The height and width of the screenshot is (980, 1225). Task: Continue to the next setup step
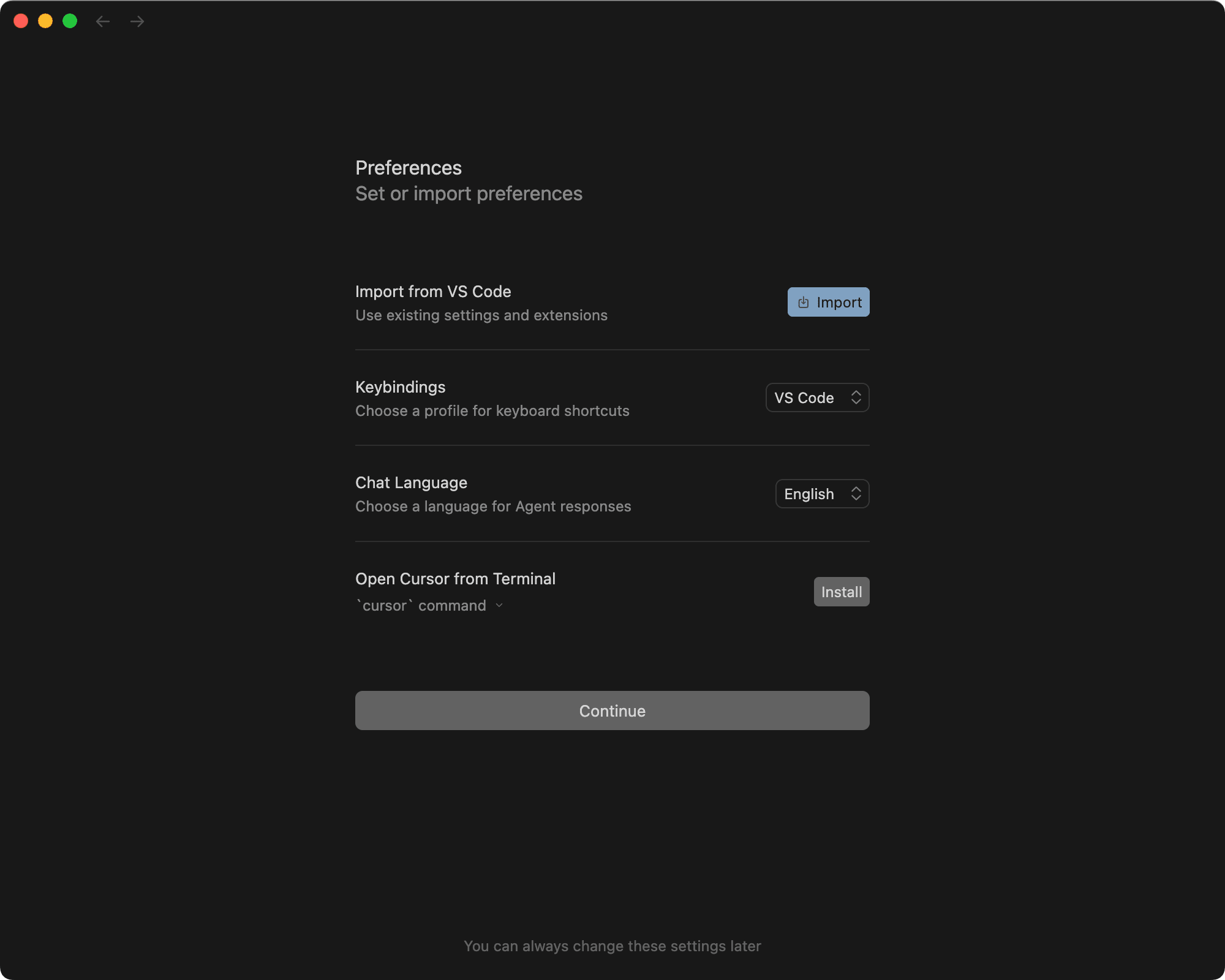click(x=612, y=710)
